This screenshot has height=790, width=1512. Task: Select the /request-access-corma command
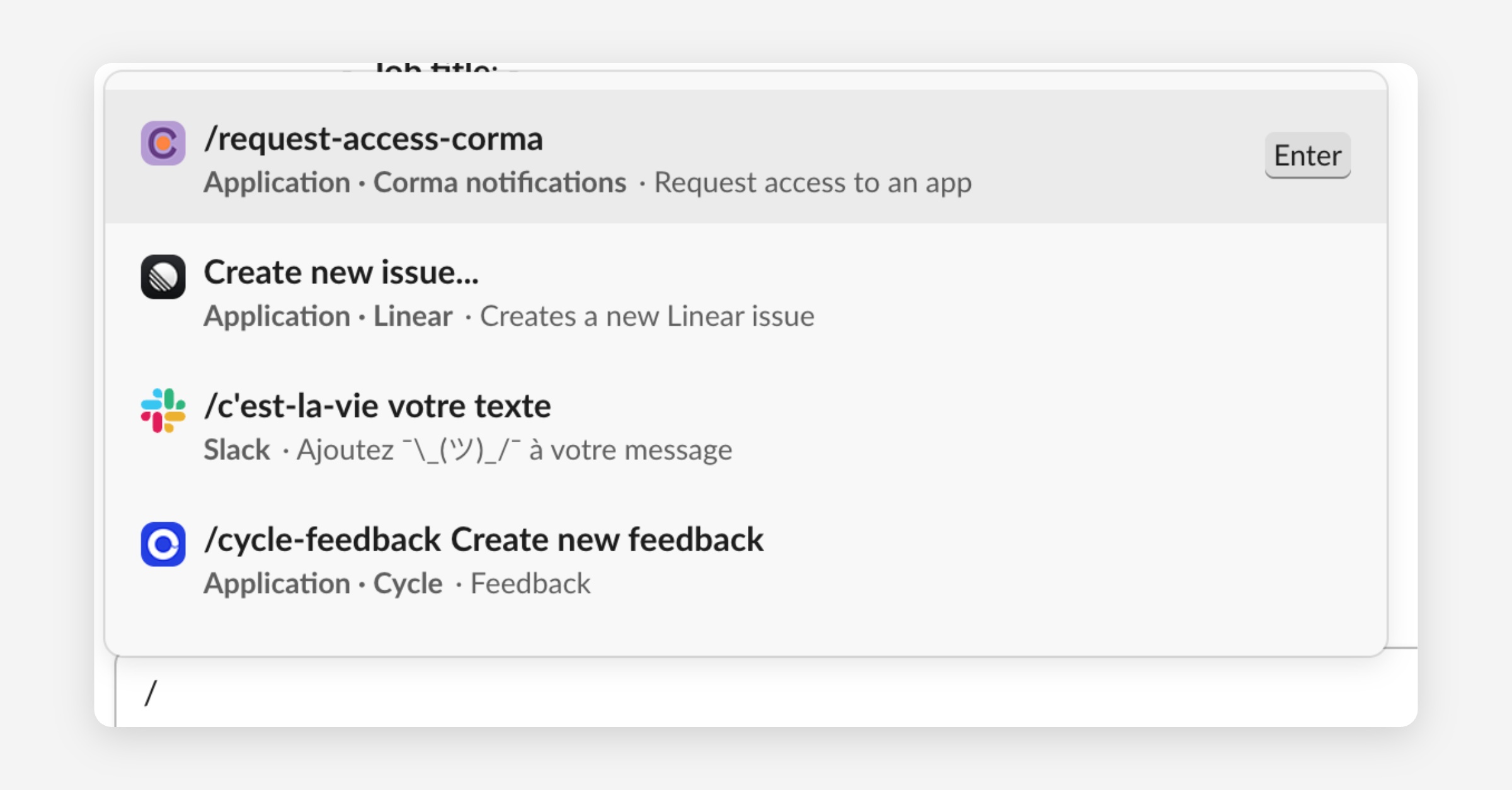coord(373,139)
